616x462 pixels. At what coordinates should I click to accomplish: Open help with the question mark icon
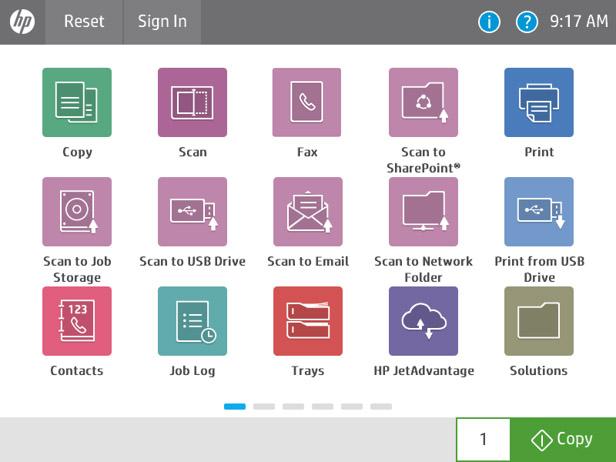pos(527,22)
